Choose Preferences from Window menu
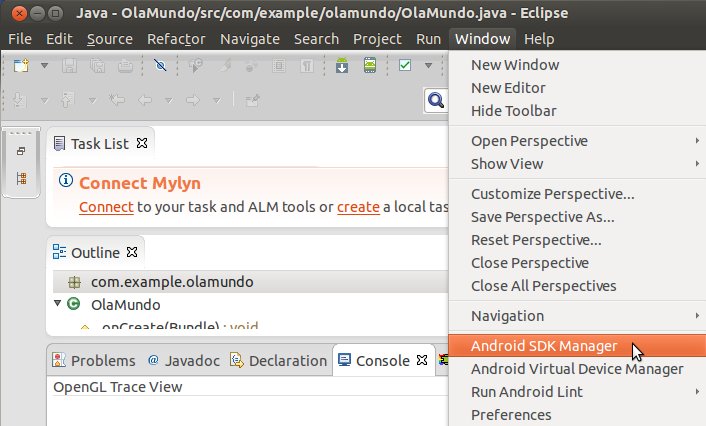706x426 pixels. (x=577, y=414)
